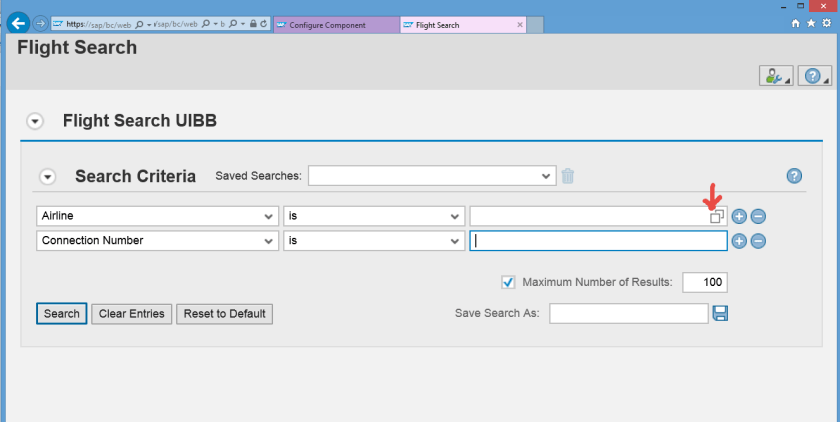
Task: Open Search Criteria help question mark icon
Action: tap(794, 176)
